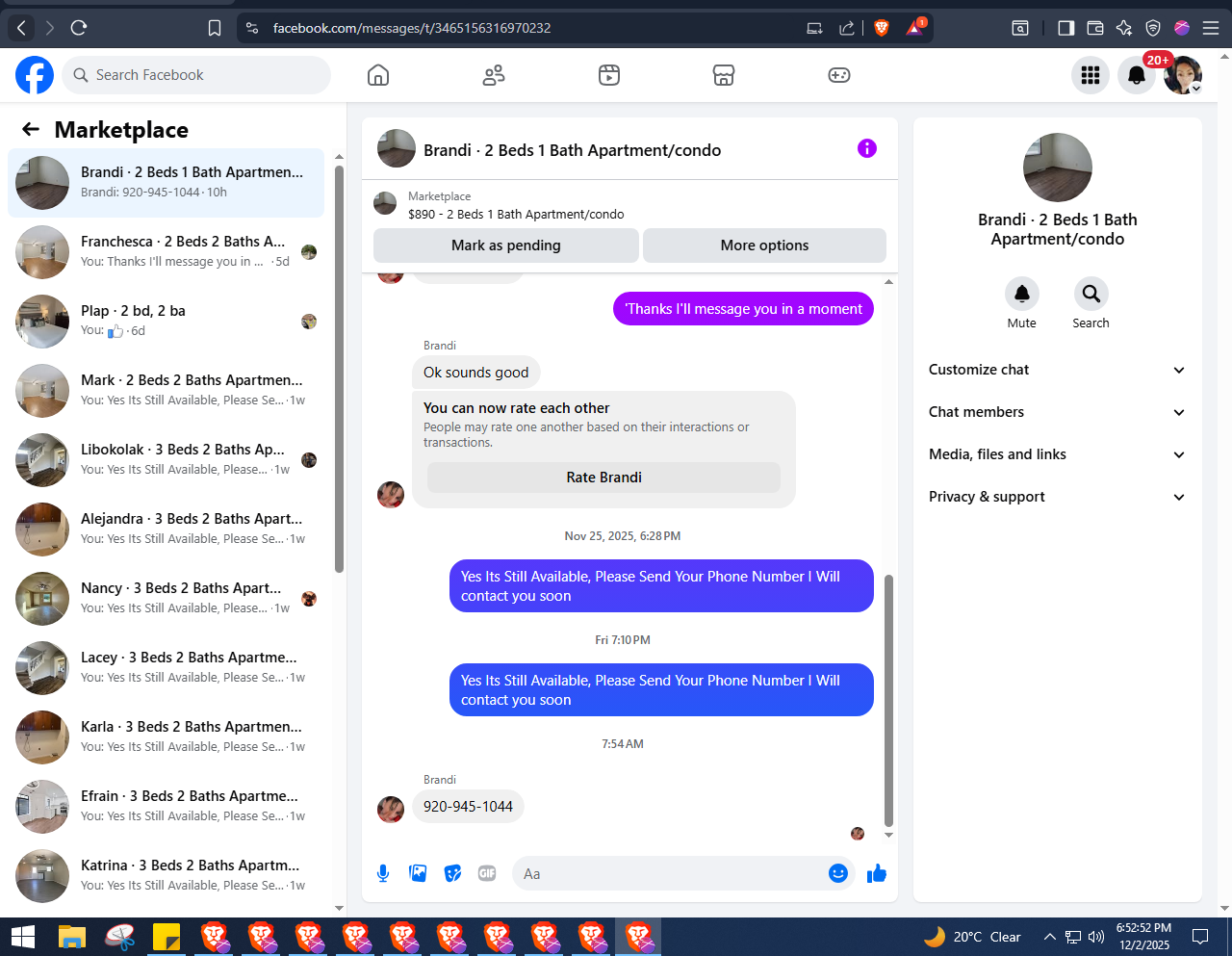The height and width of the screenshot is (956, 1232).
Task: Open the Windows notification center icon
Action: [1200, 937]
